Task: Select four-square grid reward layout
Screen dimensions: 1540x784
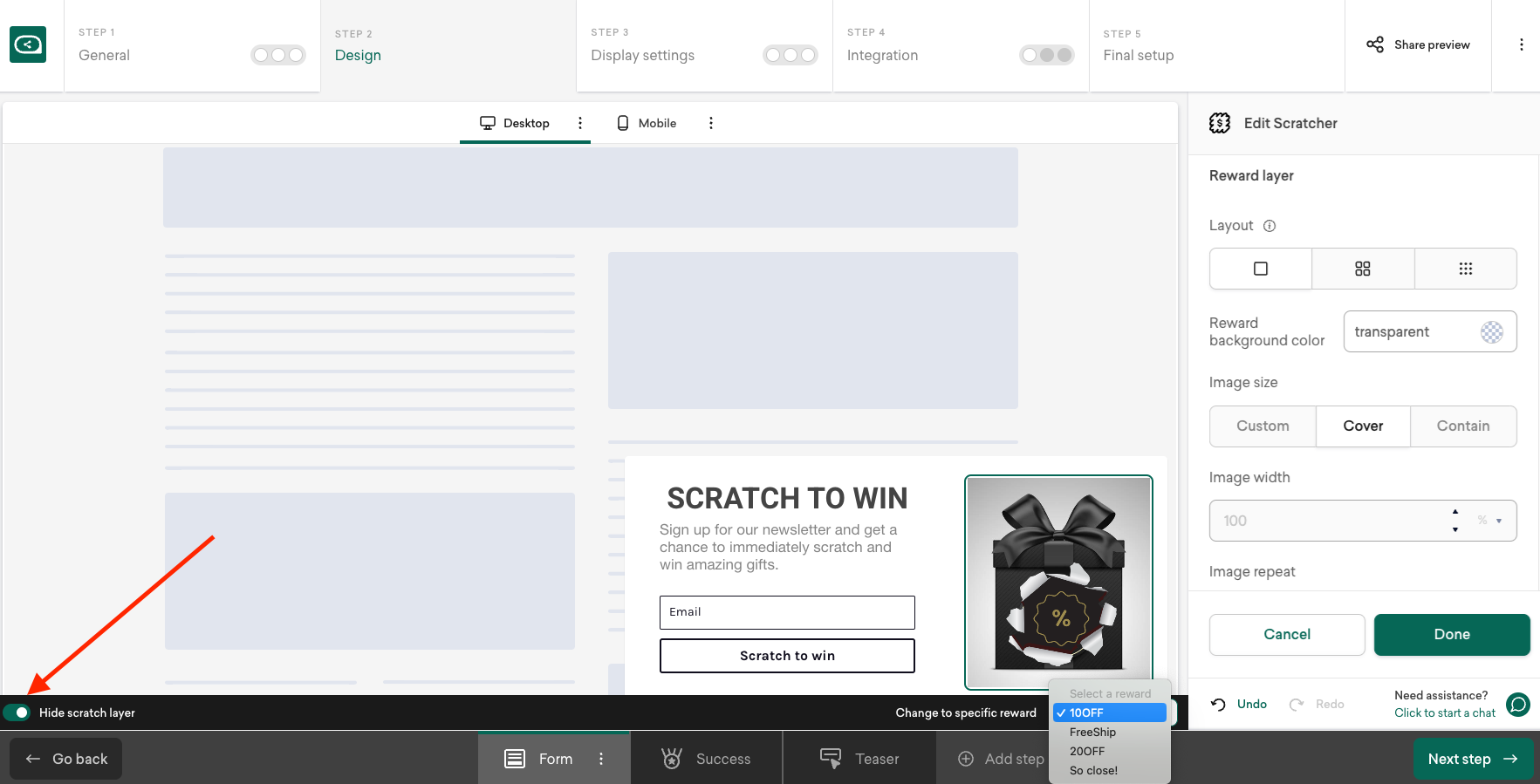Action: coord(1362,269)
